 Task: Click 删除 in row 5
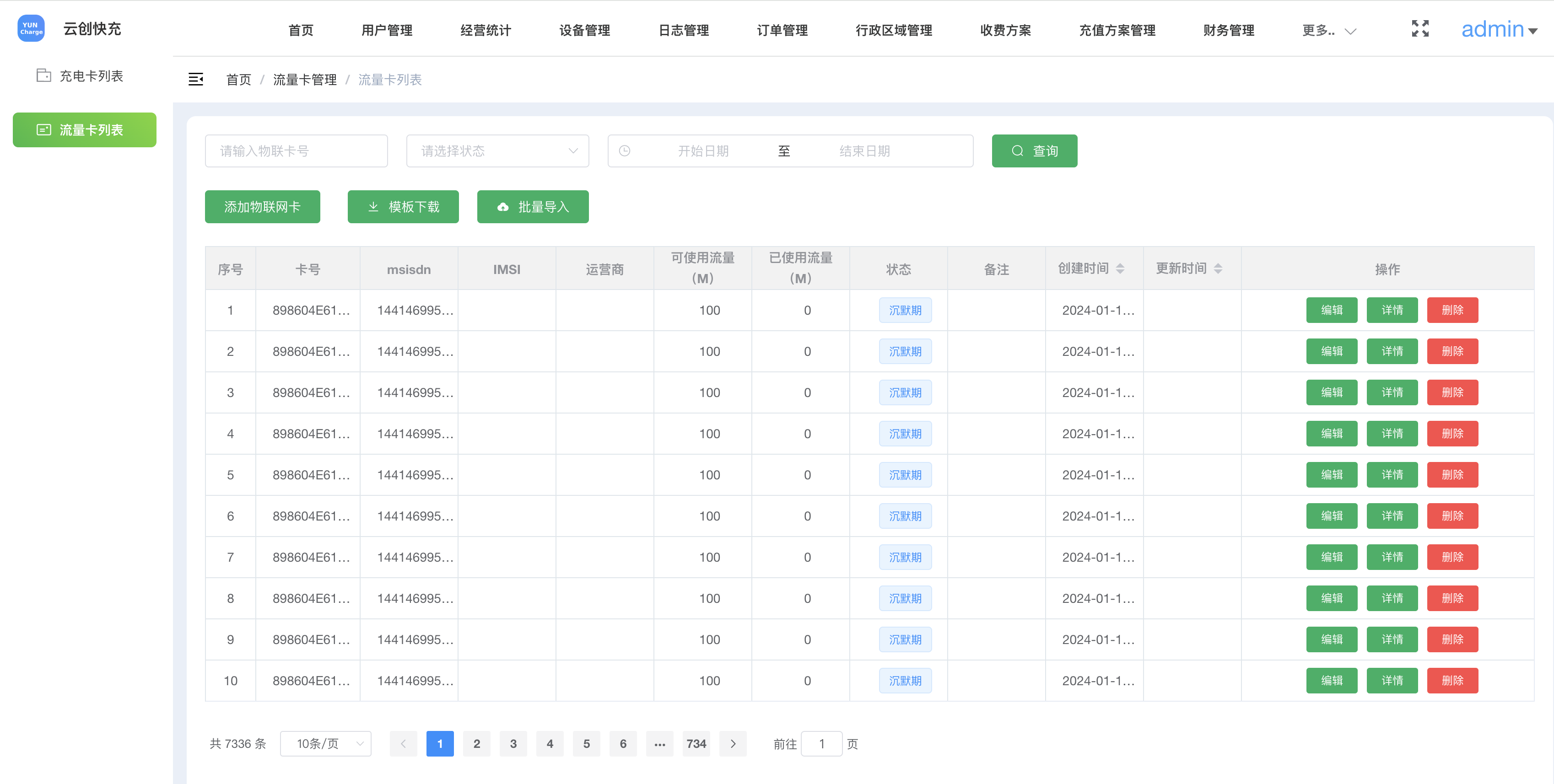click(x=1452, y=475)
